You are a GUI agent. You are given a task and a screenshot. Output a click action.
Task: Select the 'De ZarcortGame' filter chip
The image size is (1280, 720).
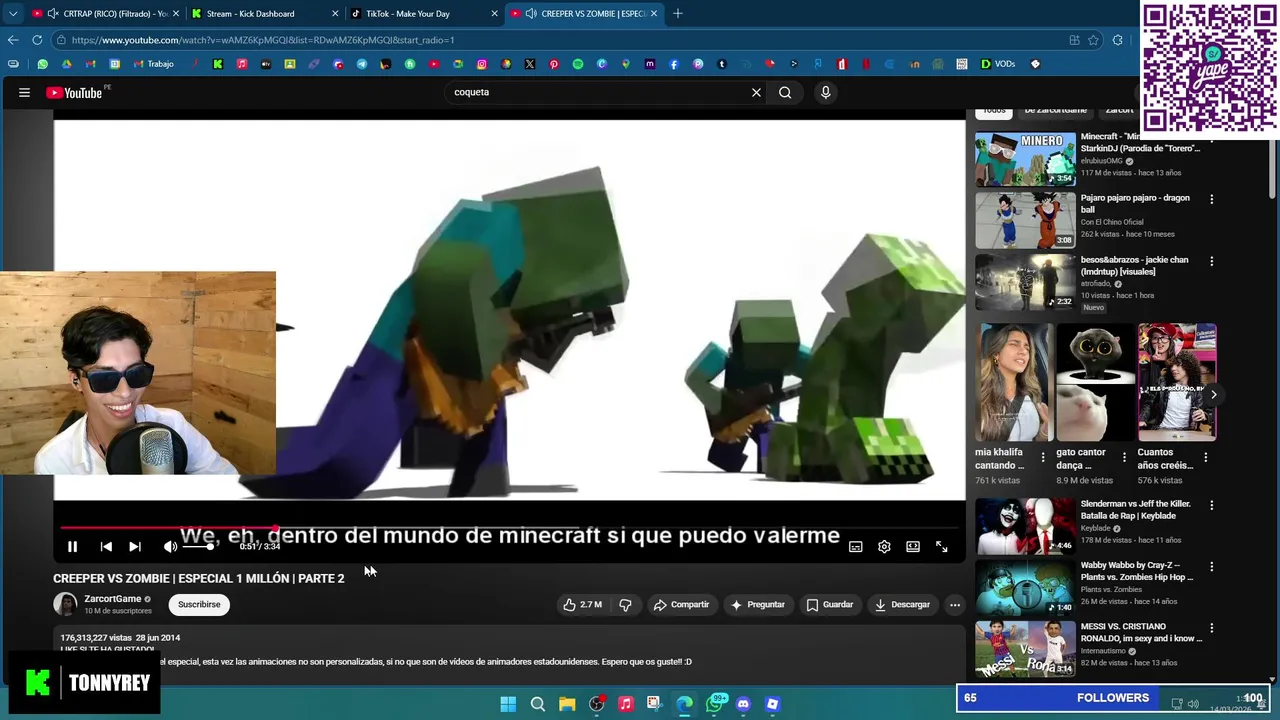1055,110
